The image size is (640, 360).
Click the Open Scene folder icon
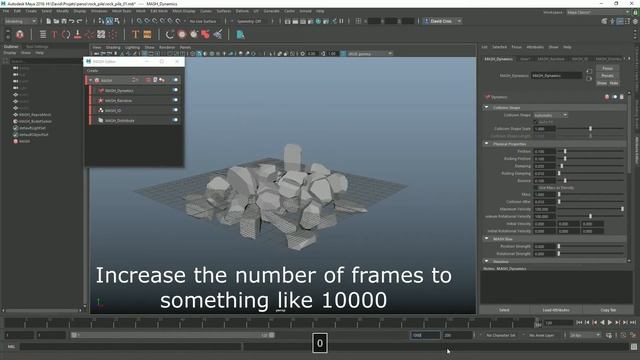point(56,21)
